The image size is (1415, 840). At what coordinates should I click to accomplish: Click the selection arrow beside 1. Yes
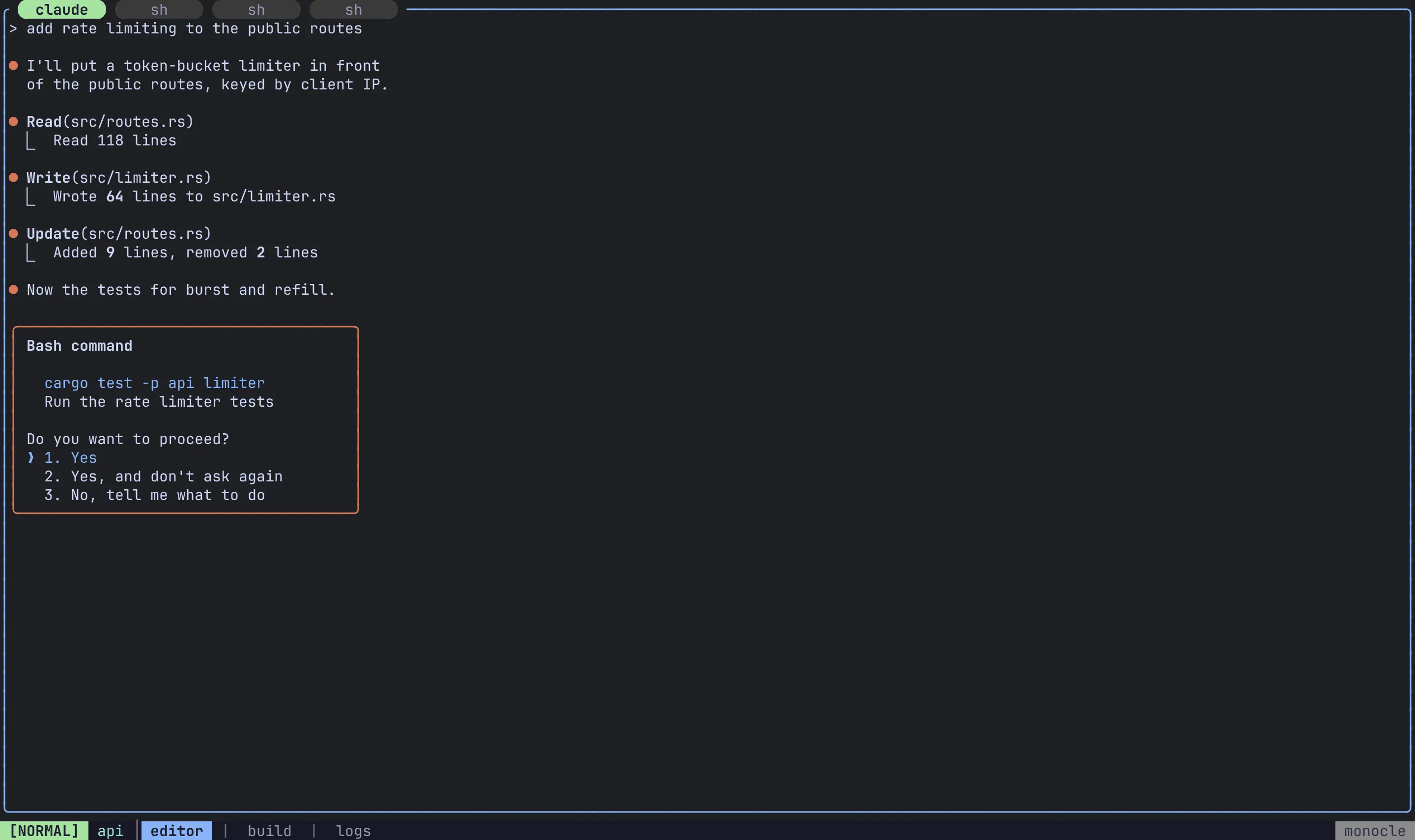pyautogui.click(x=31, y=457)
